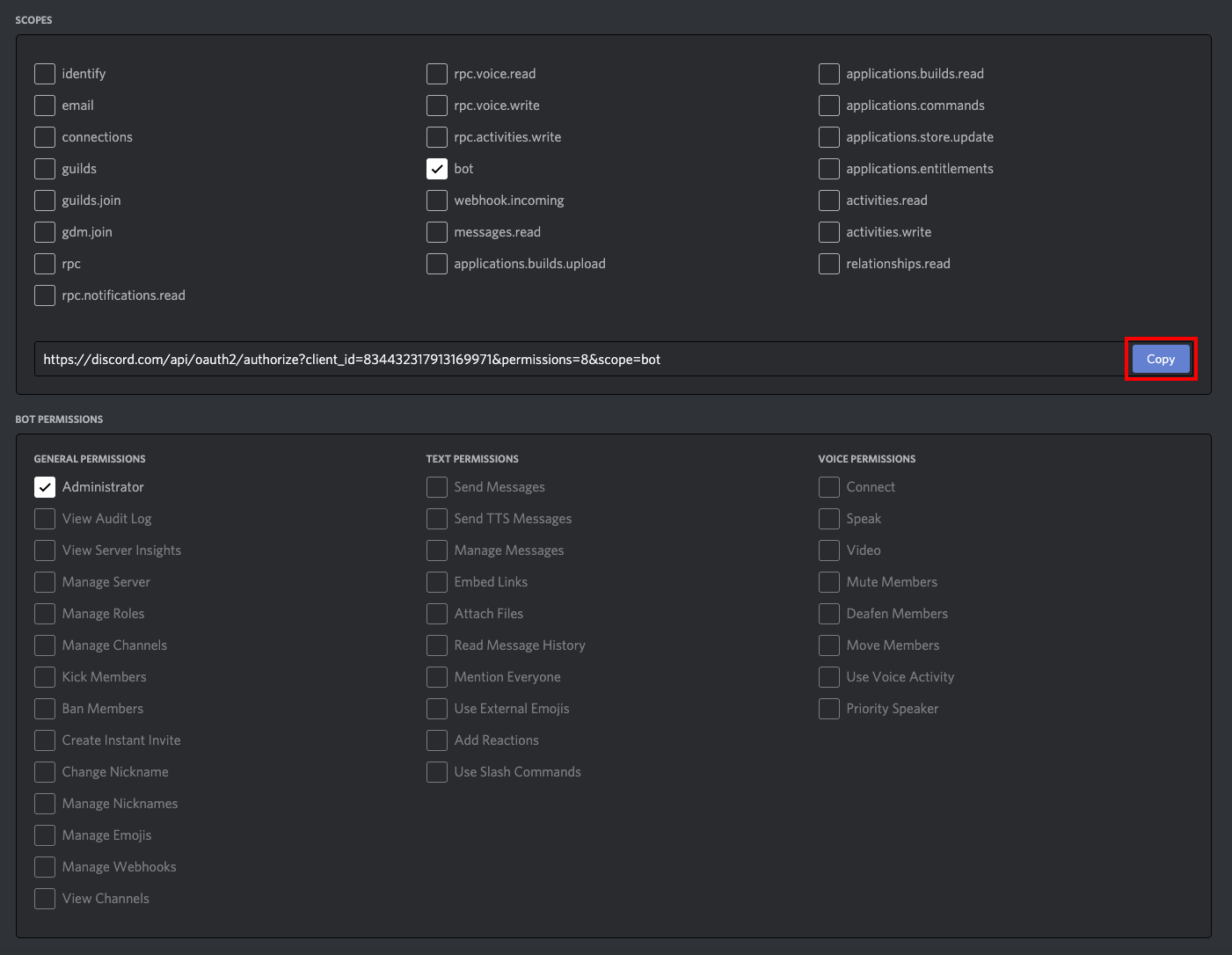1232x955 pixels.
Task: Check Embed Links permission
Action: [437, 582]
